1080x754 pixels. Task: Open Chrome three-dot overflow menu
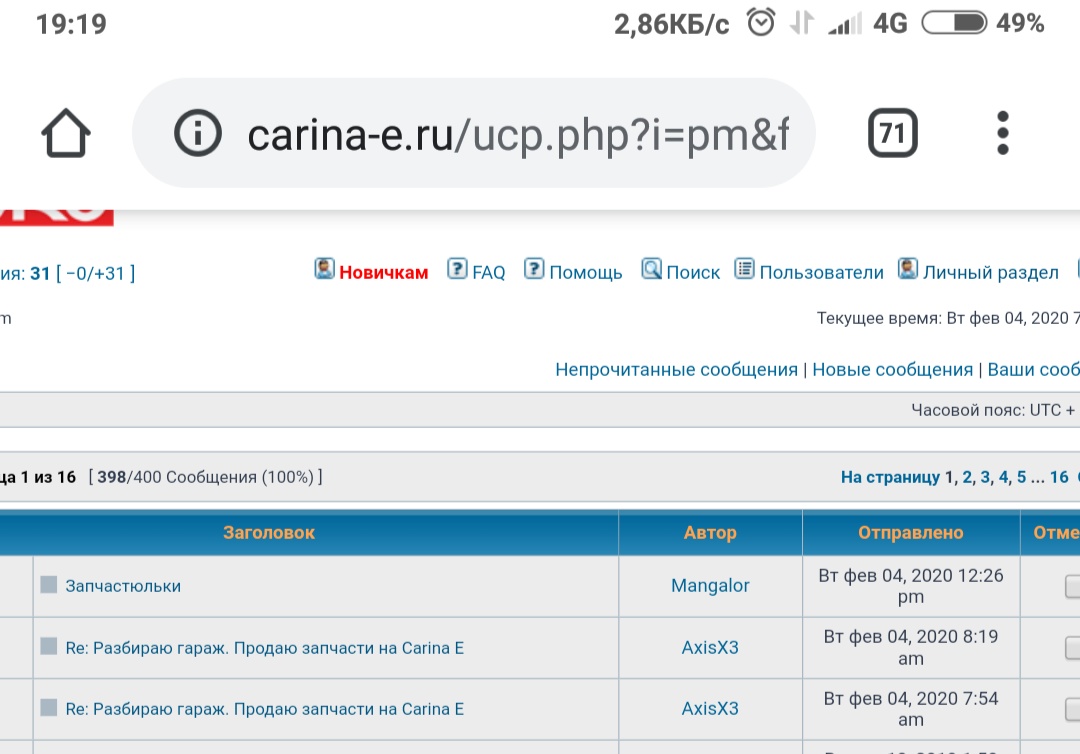point(1003,133)
